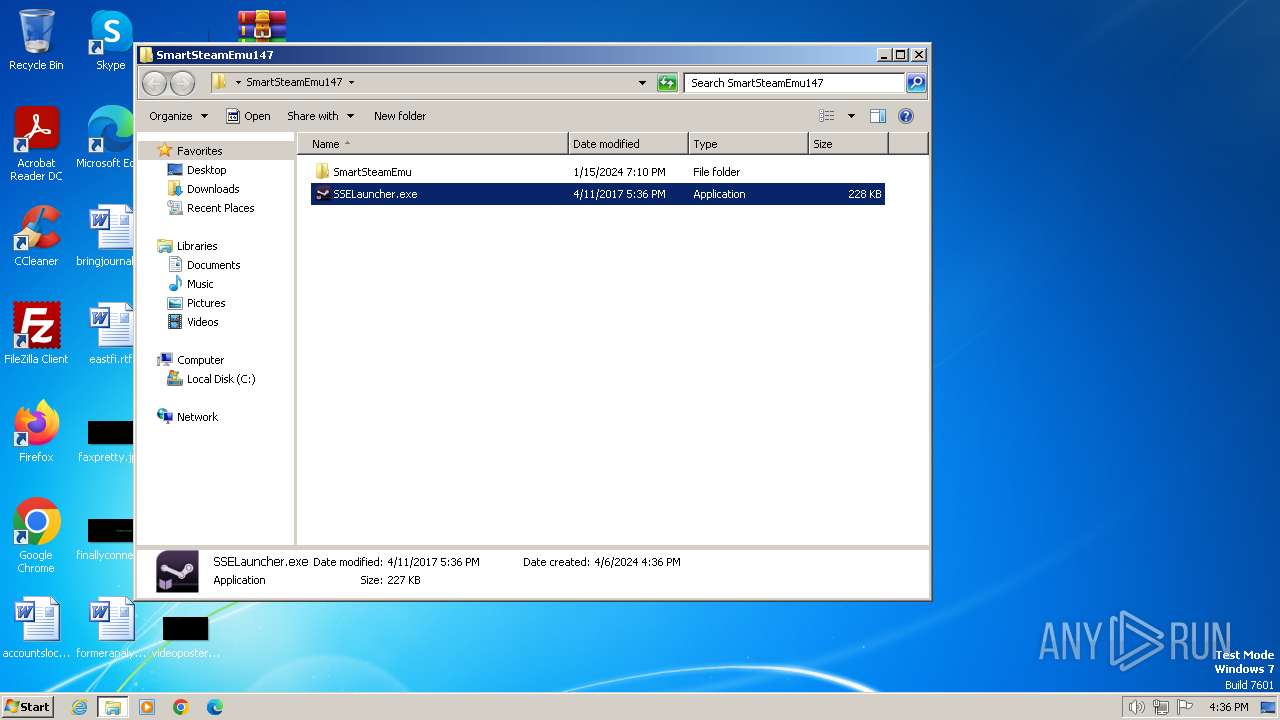Click the 'File folder' type cell
The height and width of the screenshot is (720, 1280).
[x=716, y=172]
